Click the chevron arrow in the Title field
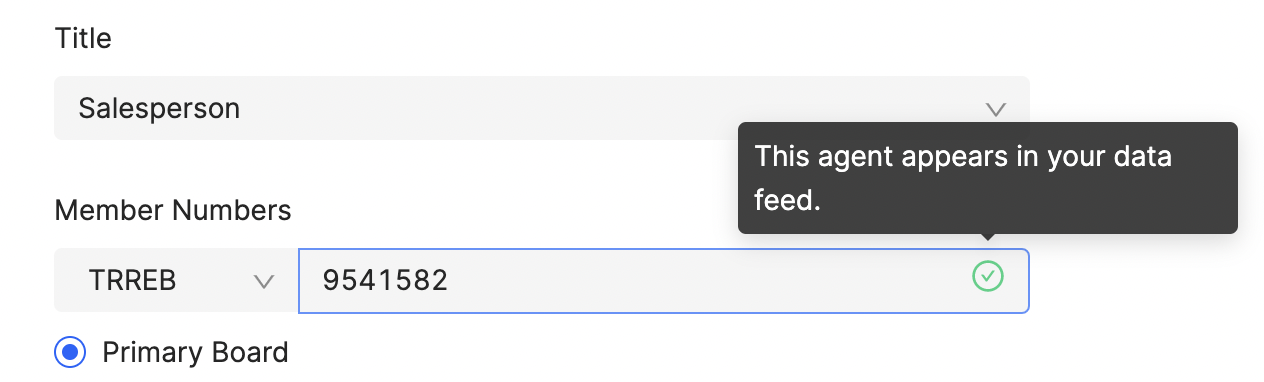1264x382 pixels. (995, 109)
